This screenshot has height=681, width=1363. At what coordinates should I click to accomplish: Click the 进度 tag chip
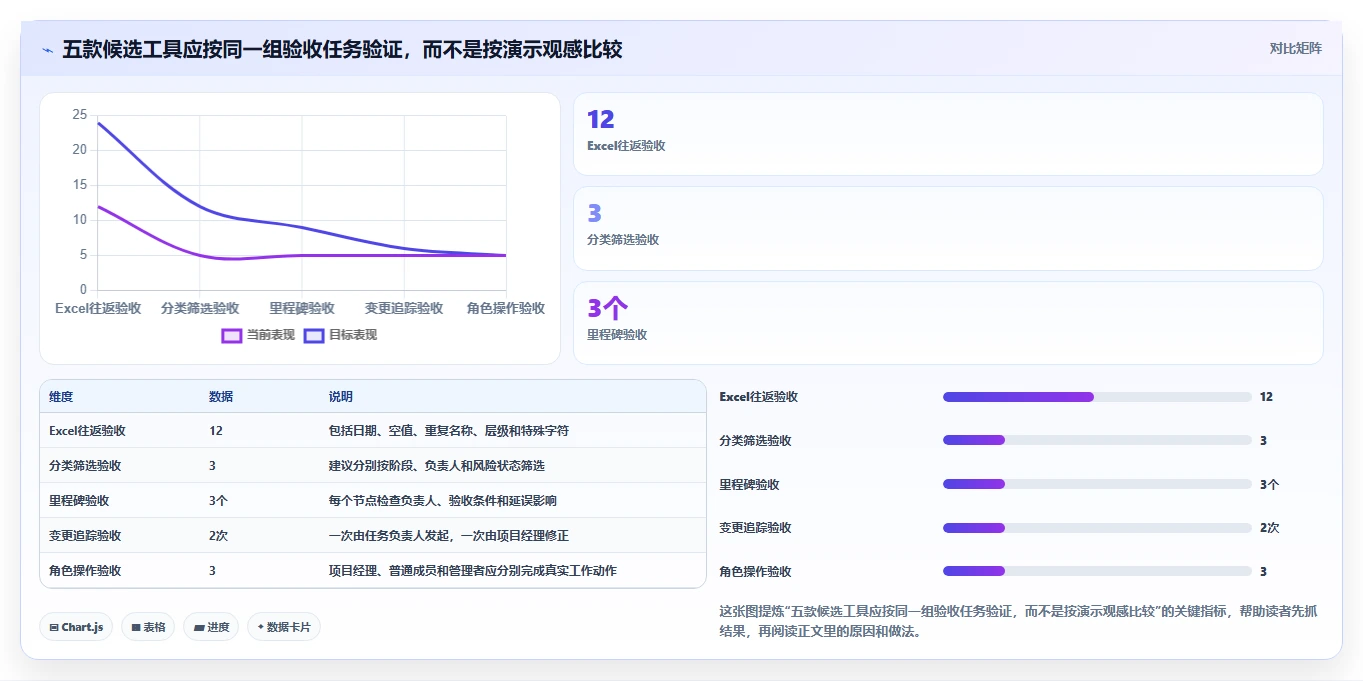[211, 627]
